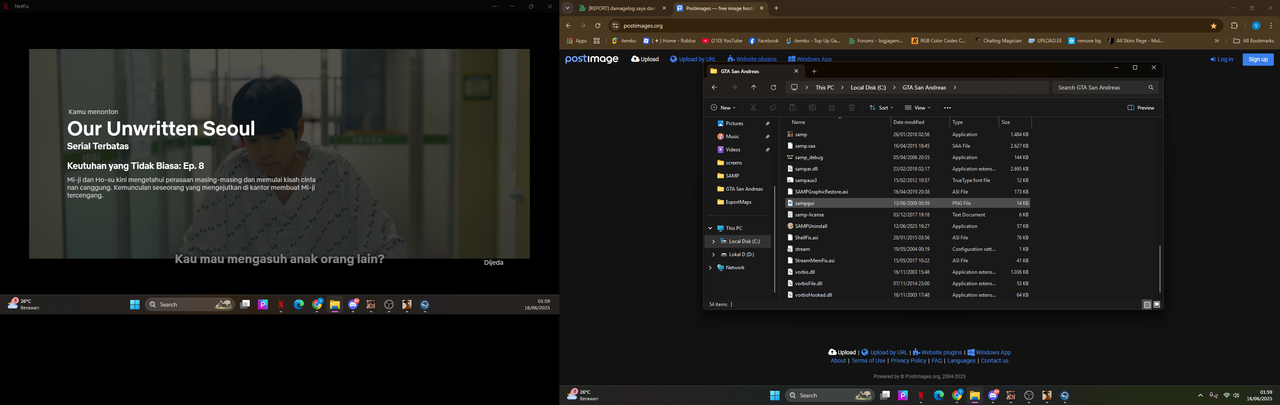Open Website plugins link in Postimage header
This screenshot has height=405, width=1280.
(x=750, y=59)
